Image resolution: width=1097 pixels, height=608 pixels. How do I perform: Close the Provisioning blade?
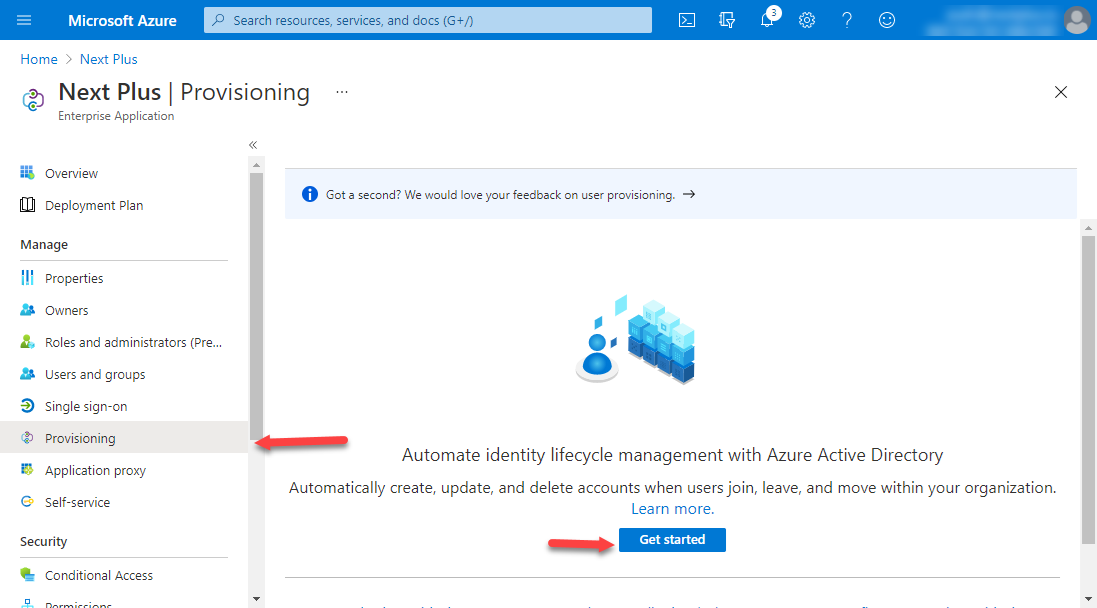pos(1061,92)
